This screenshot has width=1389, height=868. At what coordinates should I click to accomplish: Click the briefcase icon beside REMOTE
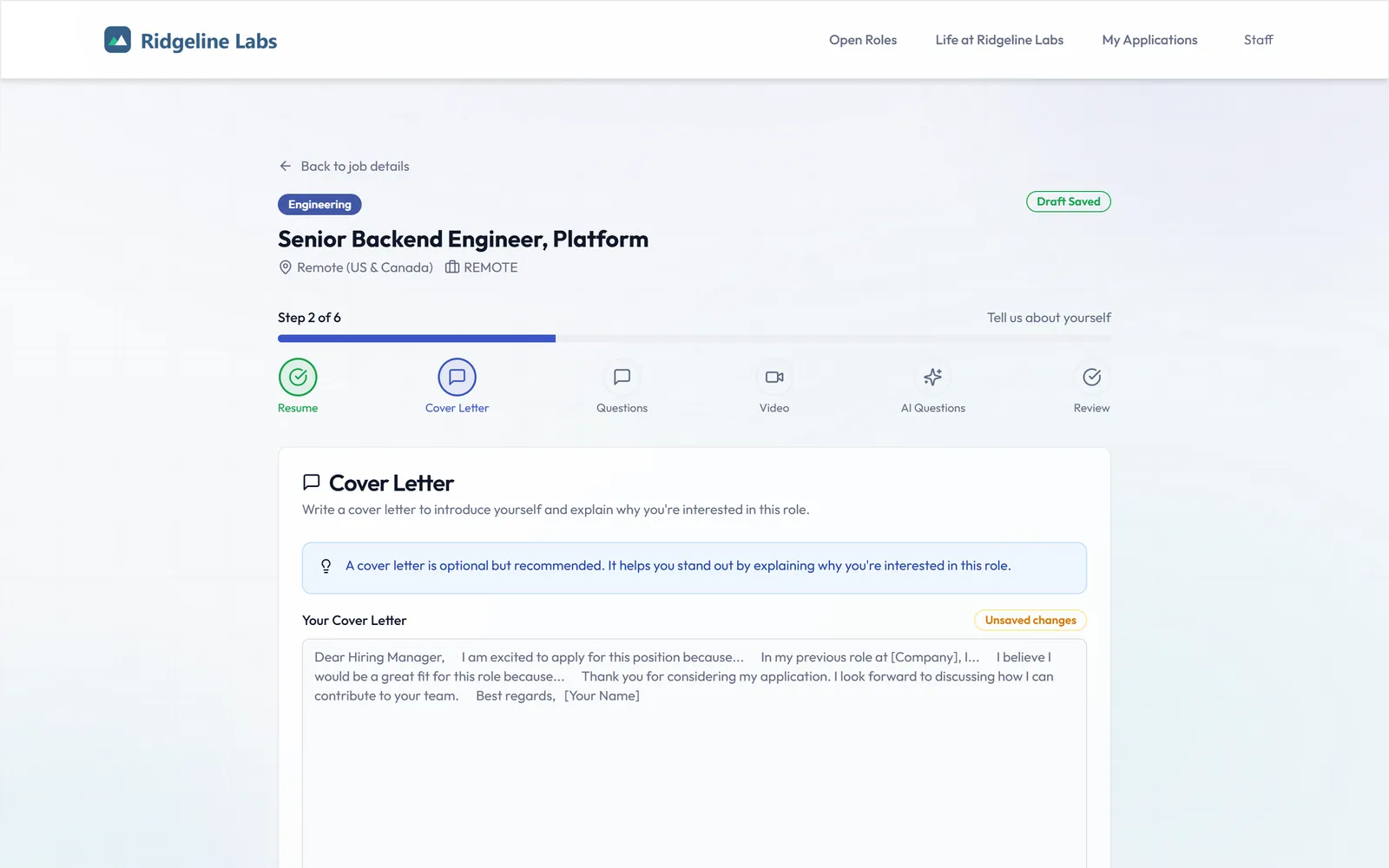pos(452,267)
